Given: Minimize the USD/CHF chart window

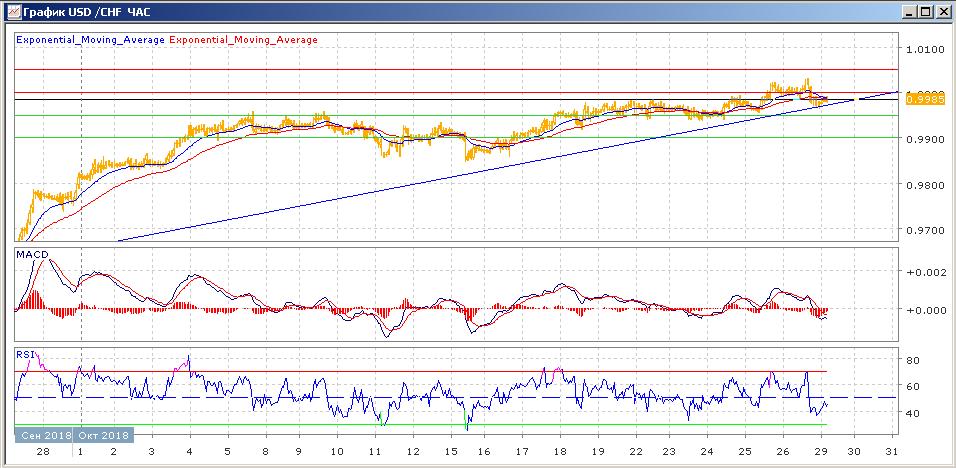Looking at the screenshot, I should click(910, 12).
